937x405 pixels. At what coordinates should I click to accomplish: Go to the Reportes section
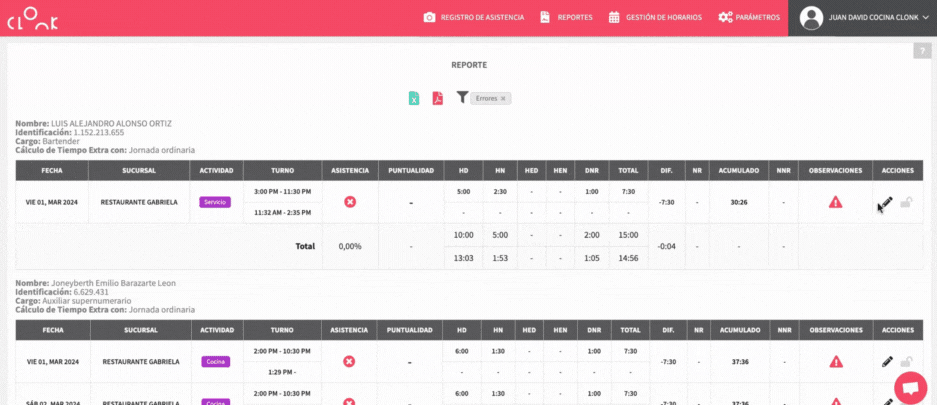pos(566,18)
